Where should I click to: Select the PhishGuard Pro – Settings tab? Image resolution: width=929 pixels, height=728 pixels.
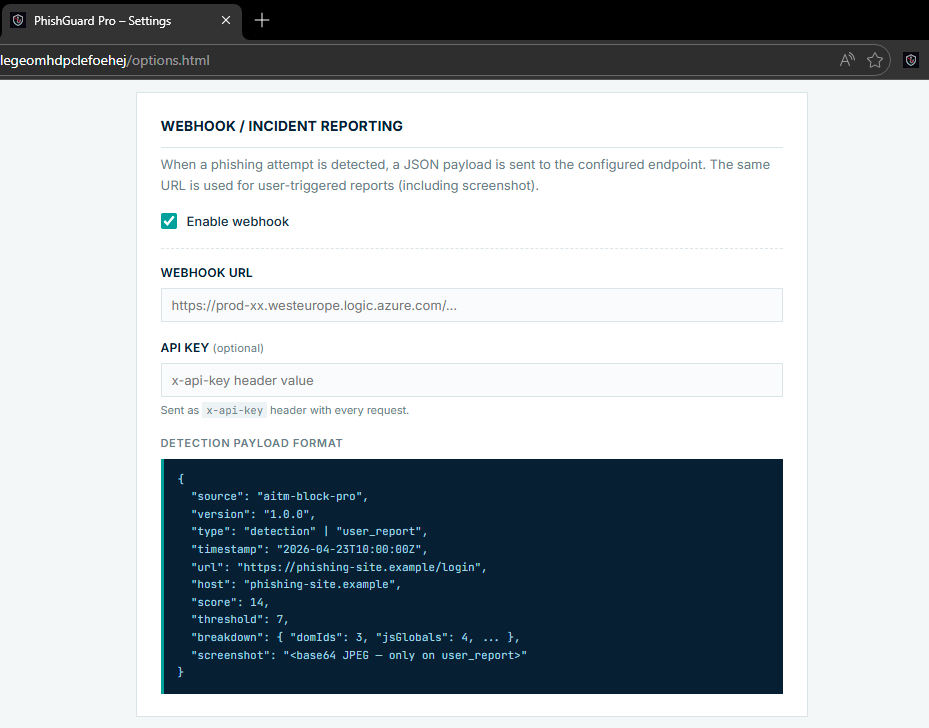click(x=120, y=21)
